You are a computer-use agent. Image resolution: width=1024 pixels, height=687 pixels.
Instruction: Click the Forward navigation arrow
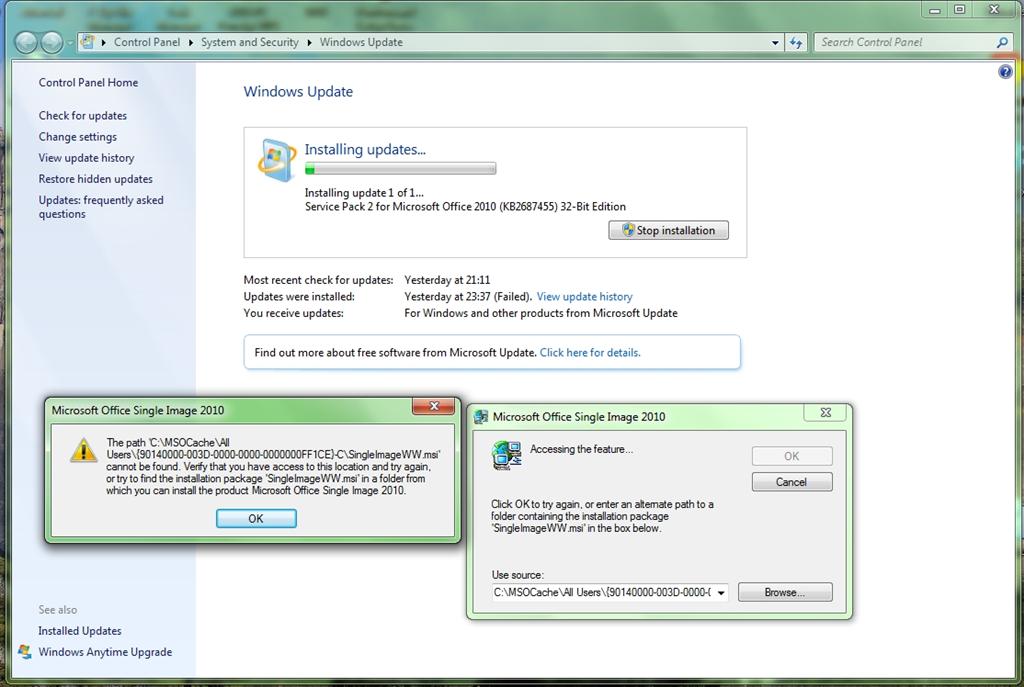(51, 42)
